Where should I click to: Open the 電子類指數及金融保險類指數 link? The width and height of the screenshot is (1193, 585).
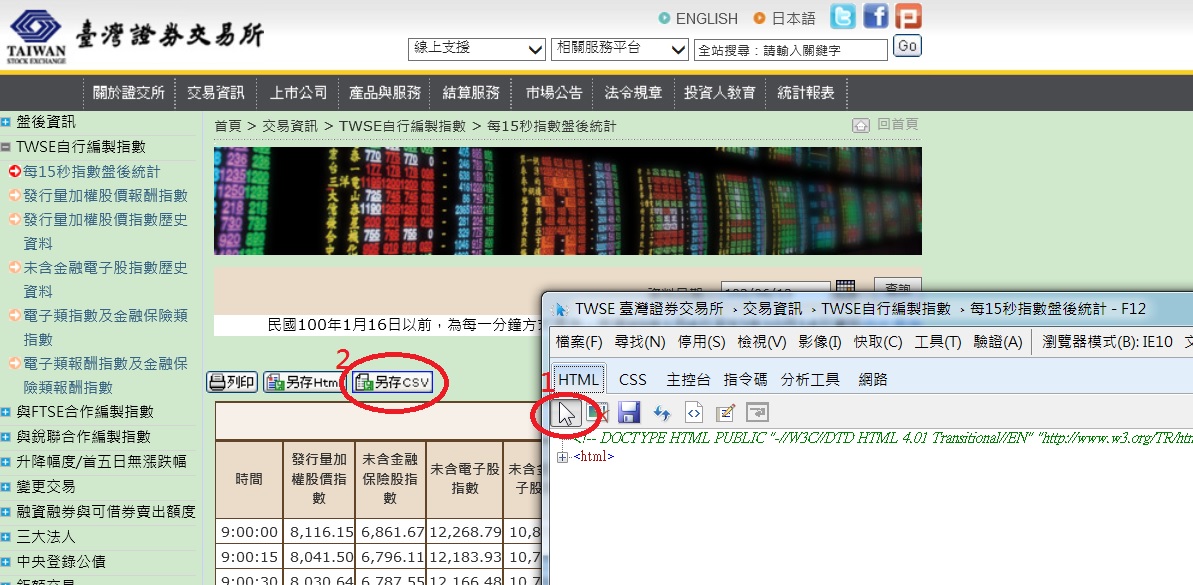click(105, 327)
